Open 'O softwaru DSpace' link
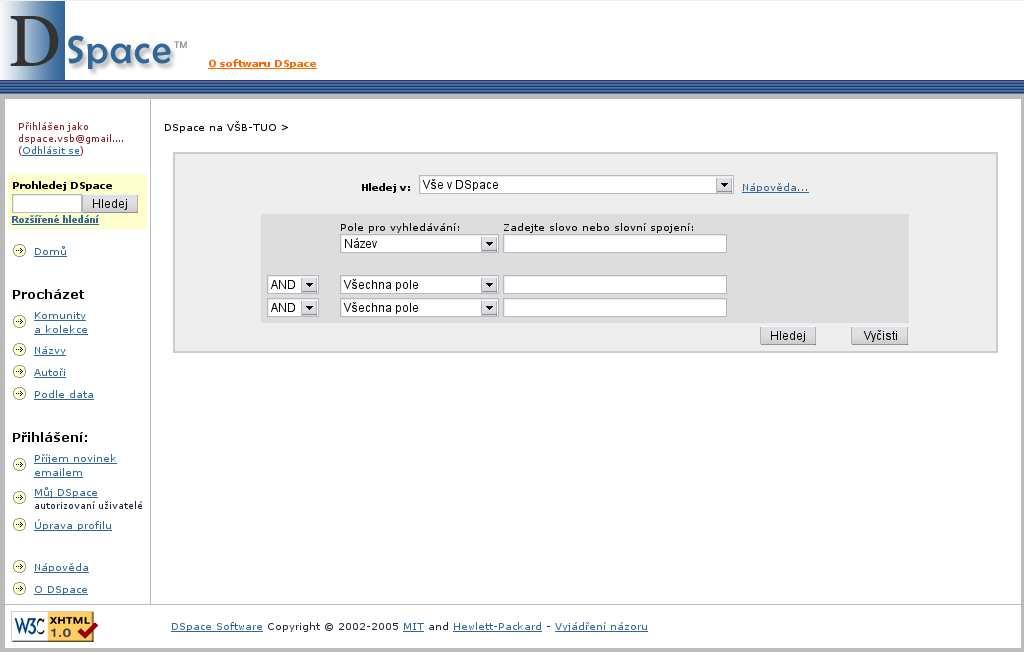This screenshot has height=652, width=1024. [x=263, y=63]
